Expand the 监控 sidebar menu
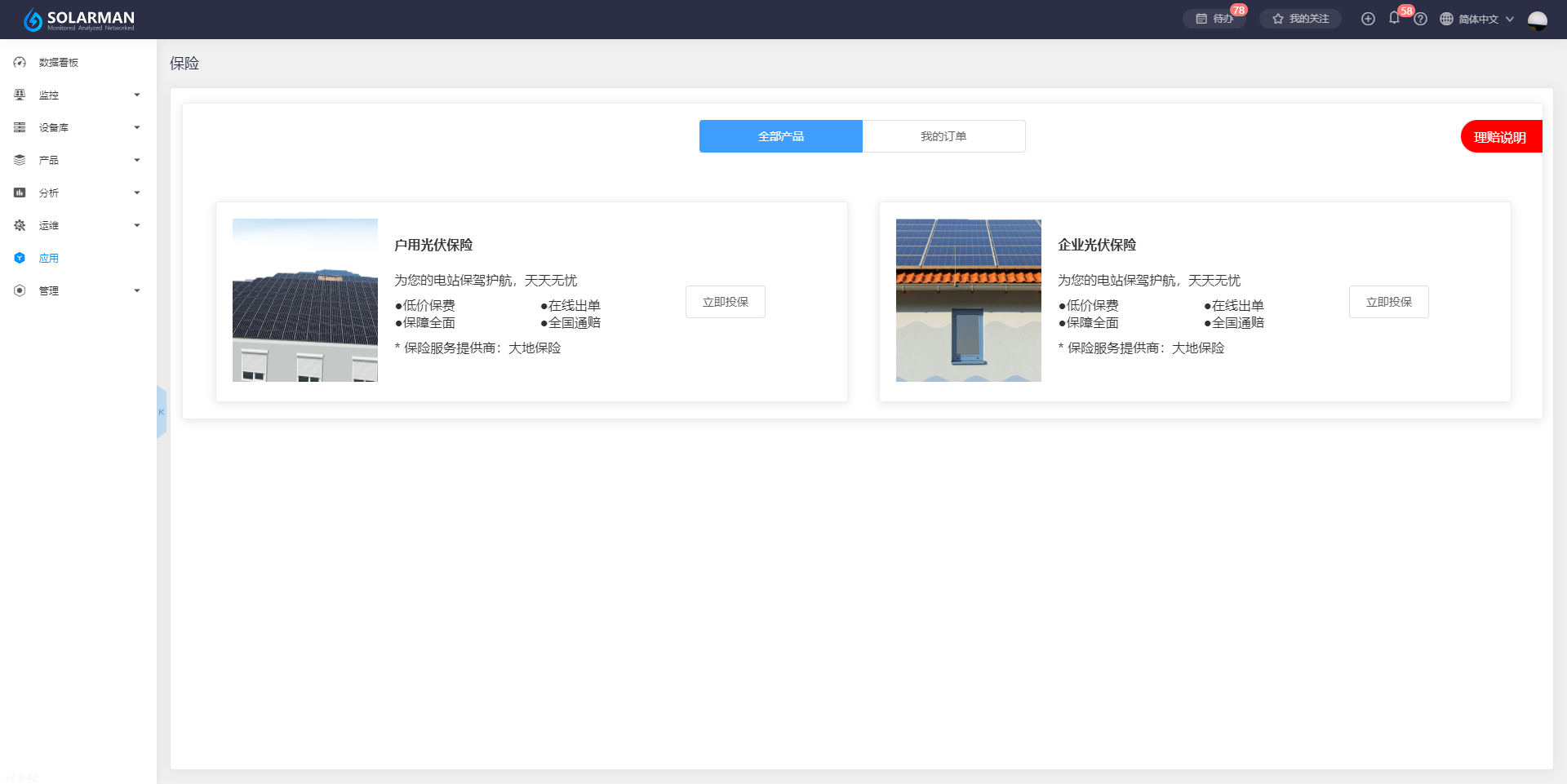The width and height of the screenshot is (1567, 784). pyautogui.click(x=78, y=95)
